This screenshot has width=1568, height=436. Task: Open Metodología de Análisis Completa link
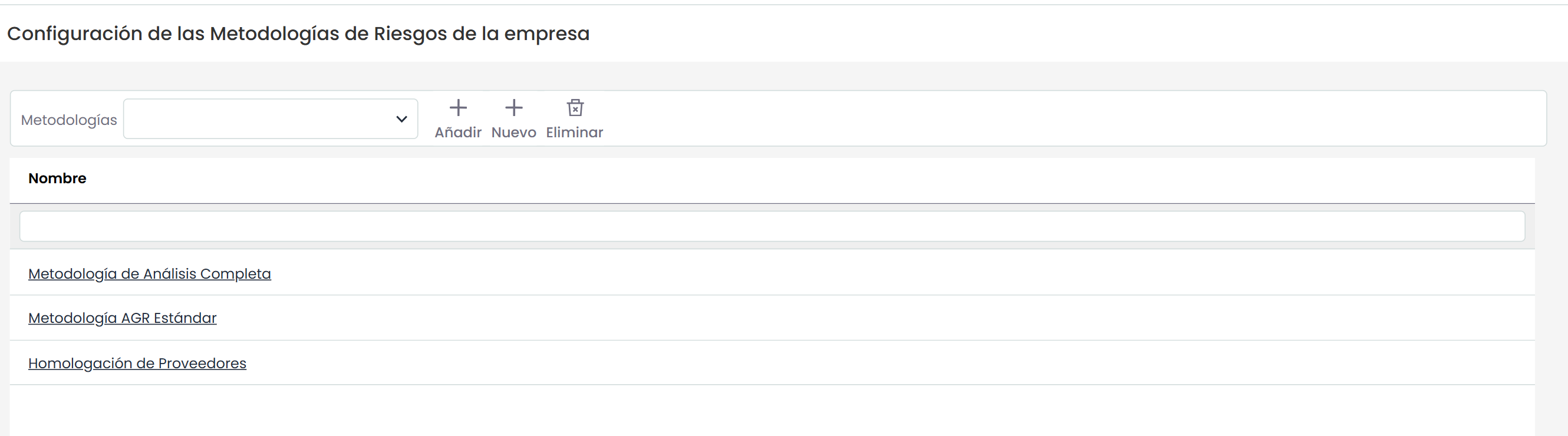[x=149, y=273]
